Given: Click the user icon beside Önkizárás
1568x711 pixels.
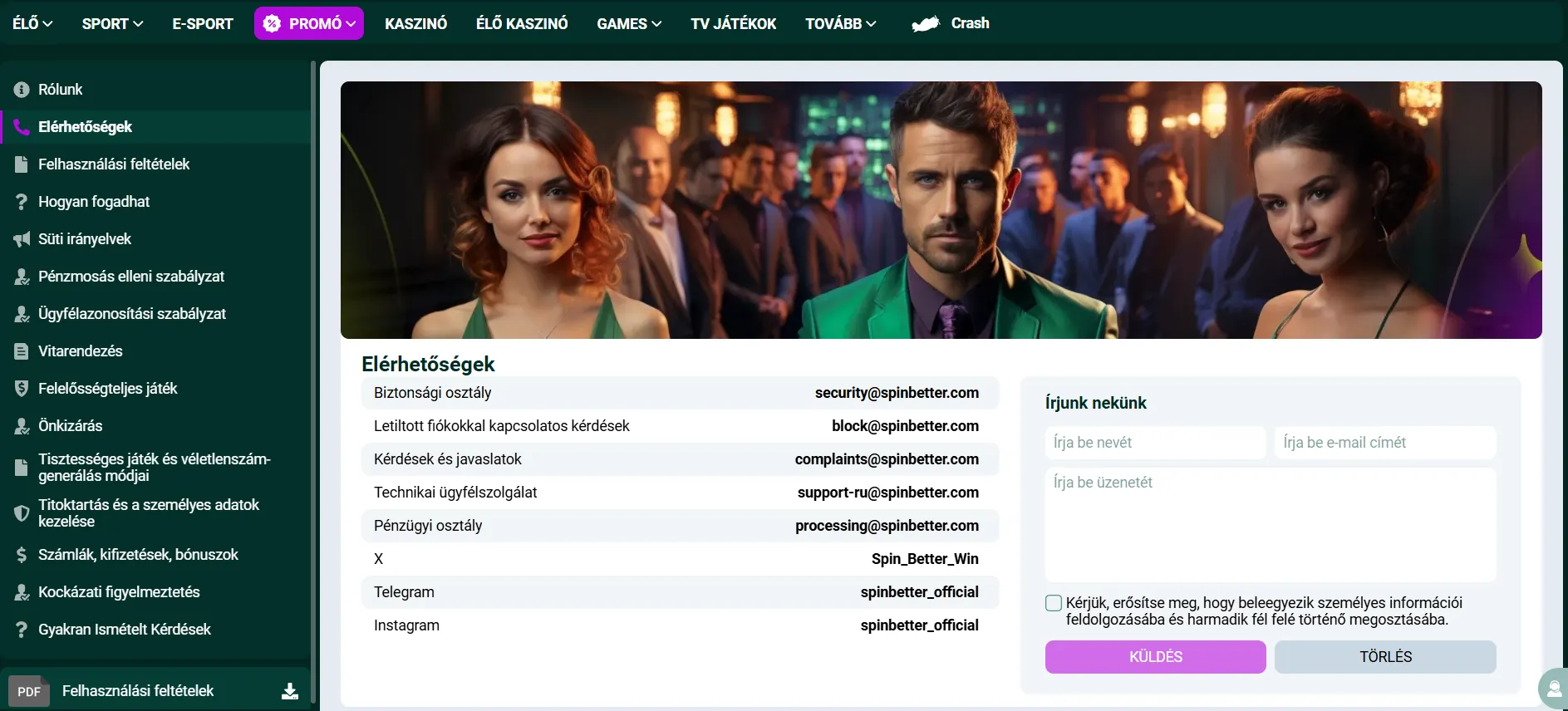Looking at the screenshot, I should click(22, 426).
